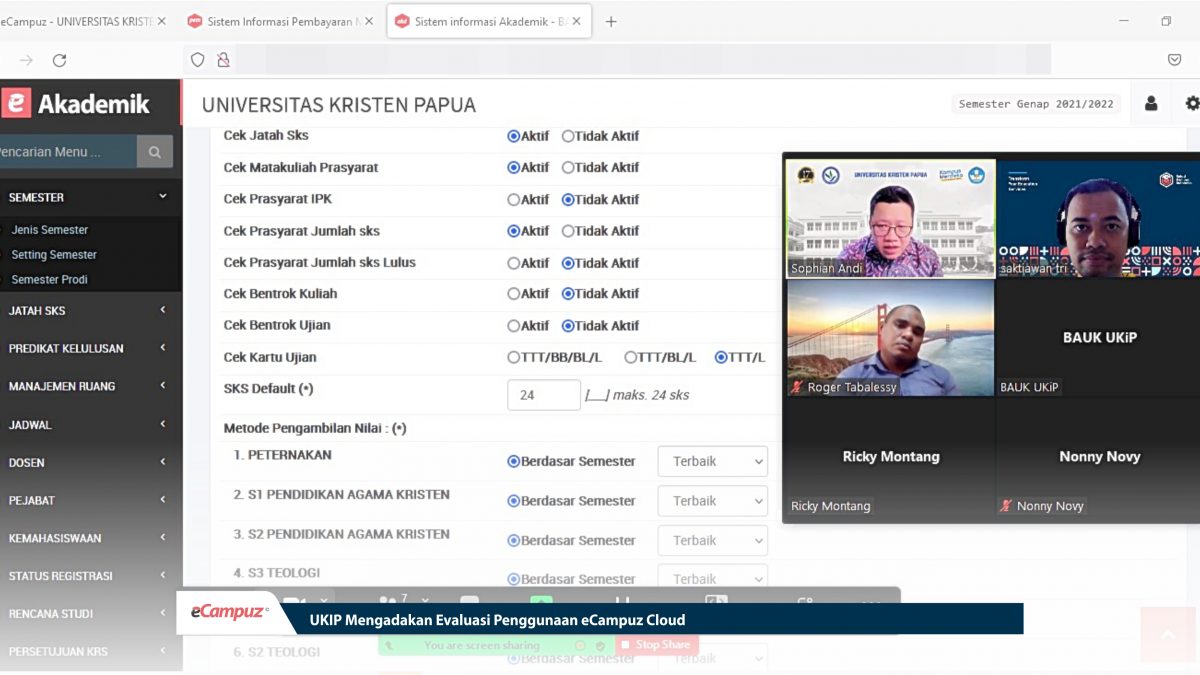The image size is (1200, 675).
Task: Open a new browser tab with plus
Action: tap(611, 21)
